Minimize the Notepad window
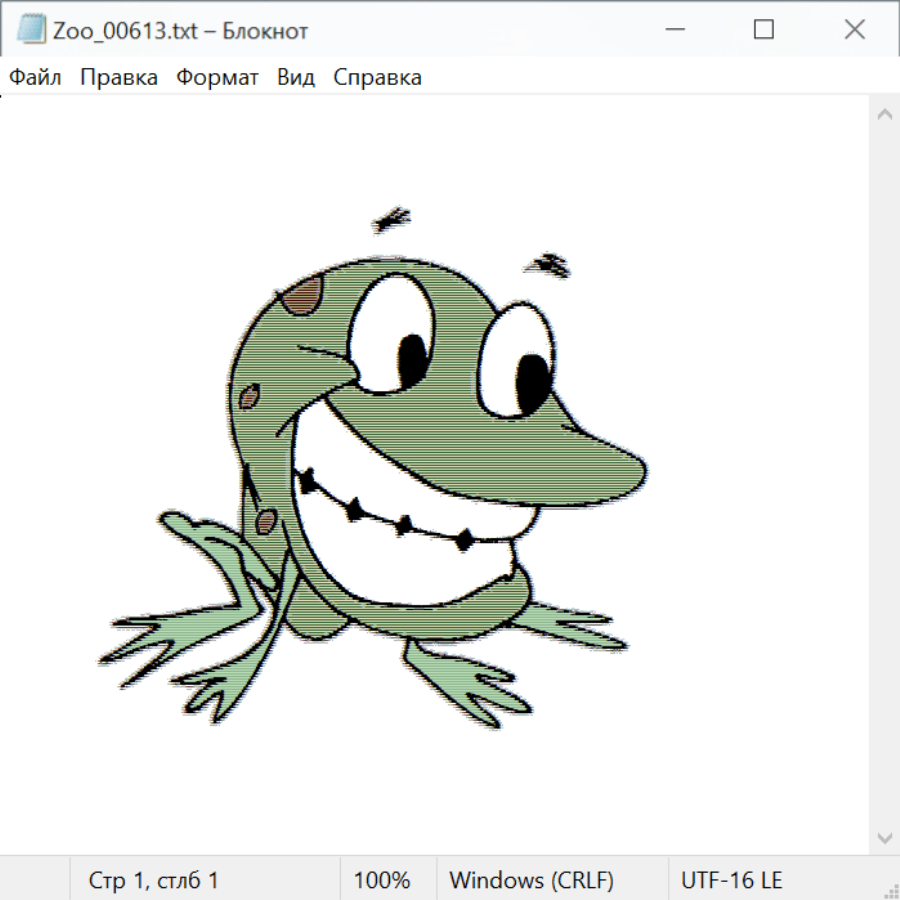Screen dimensions: 900x900 (x=673, y=30)
